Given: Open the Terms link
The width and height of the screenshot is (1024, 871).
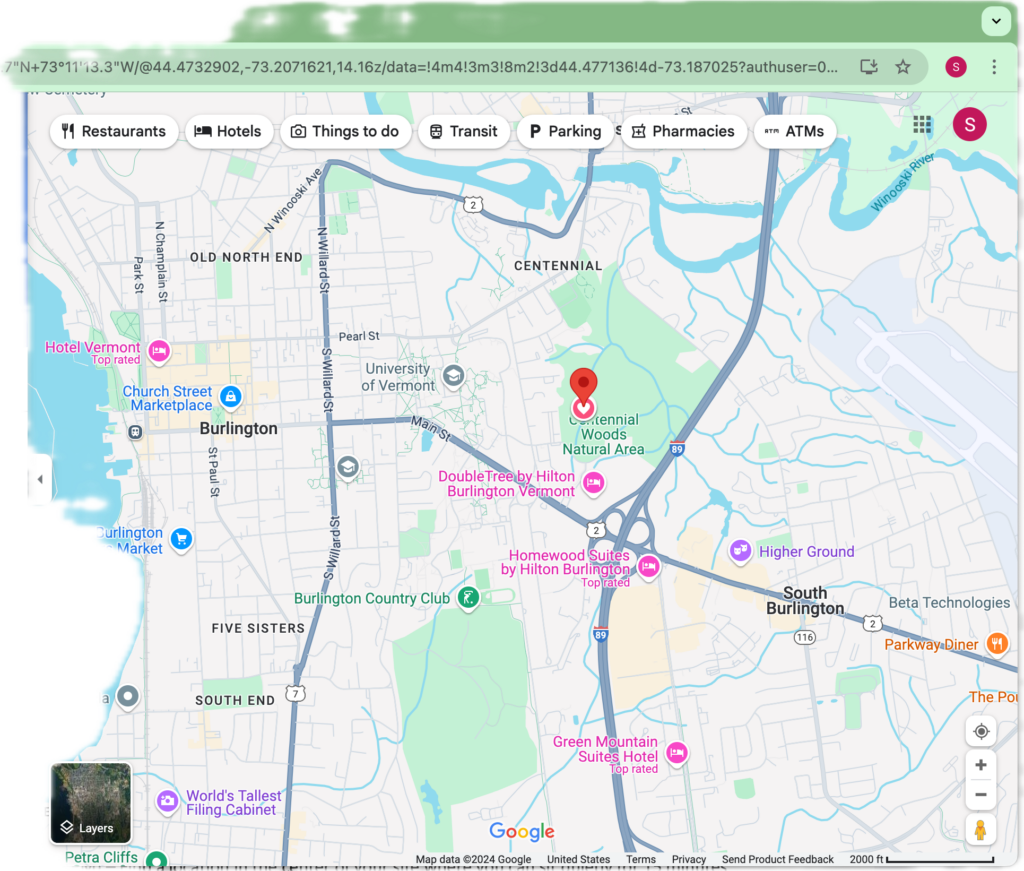Looking at the screenshot, I should point(641,859).
